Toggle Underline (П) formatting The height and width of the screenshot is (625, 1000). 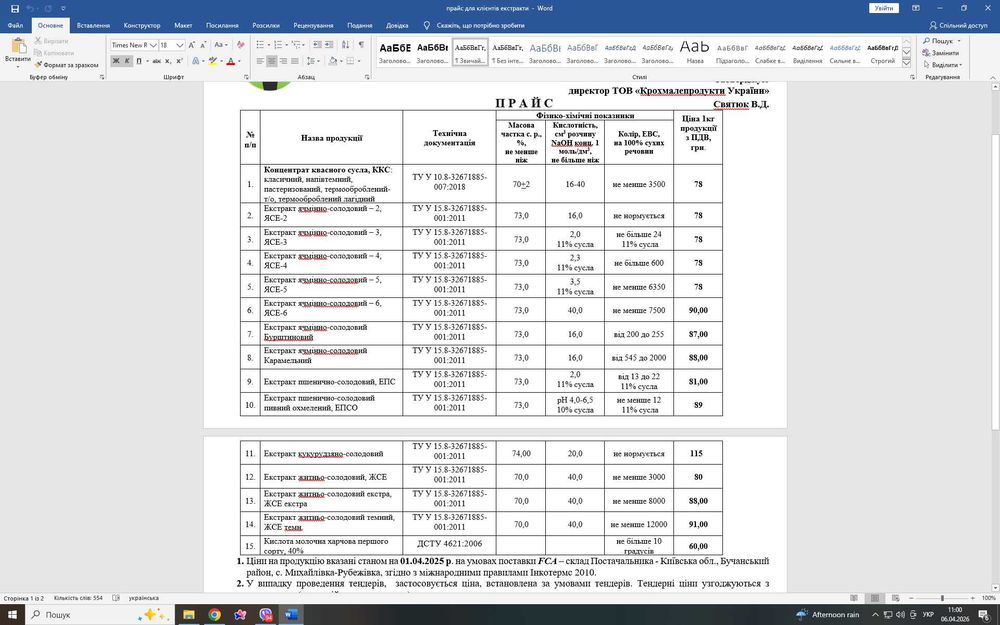(x=139, y=61)
